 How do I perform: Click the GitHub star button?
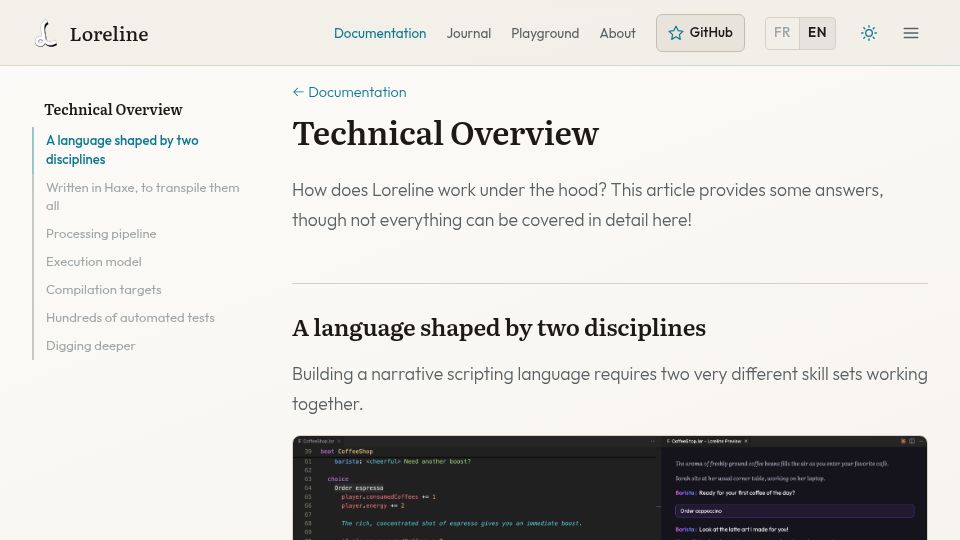(x=700, y=33)
